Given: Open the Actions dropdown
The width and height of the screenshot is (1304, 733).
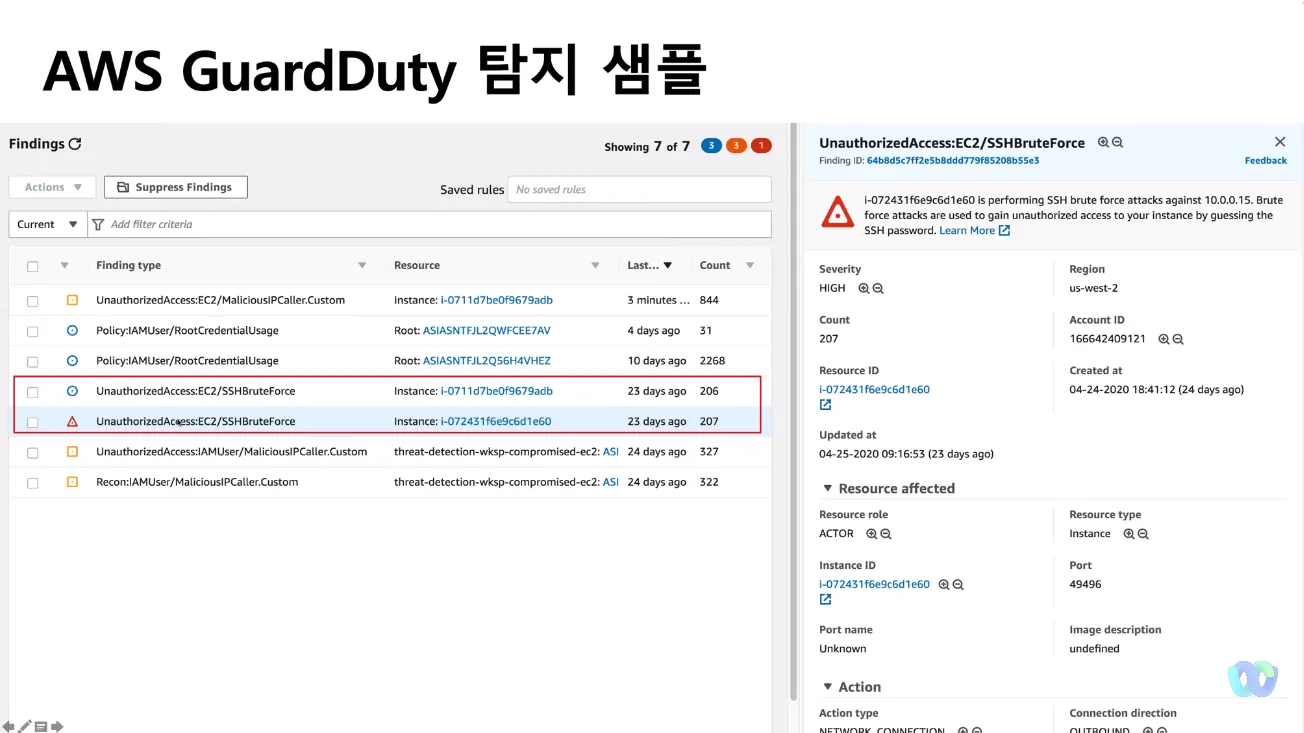Looking at the screenshot, I should 53,187.
